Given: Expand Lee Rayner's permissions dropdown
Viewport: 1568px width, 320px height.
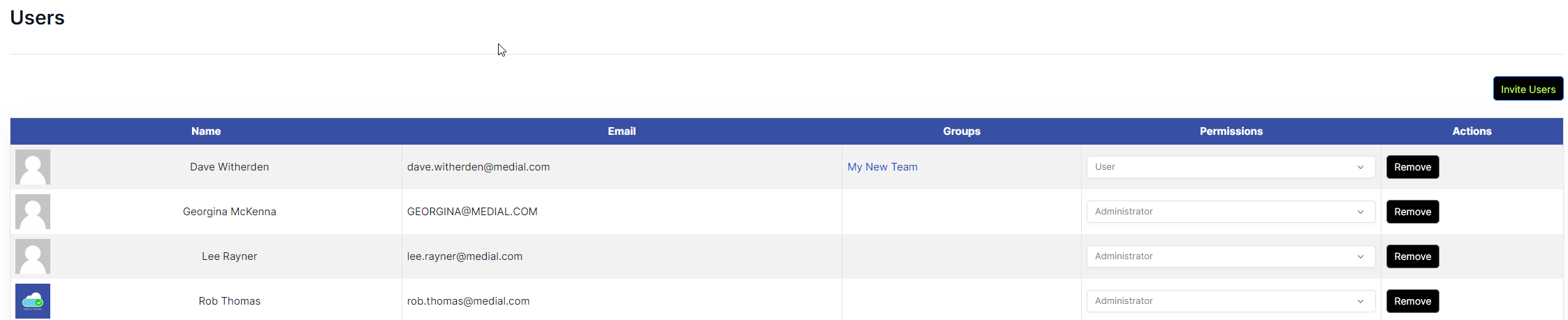Looking at the screenshot, I should (1231, 256).
